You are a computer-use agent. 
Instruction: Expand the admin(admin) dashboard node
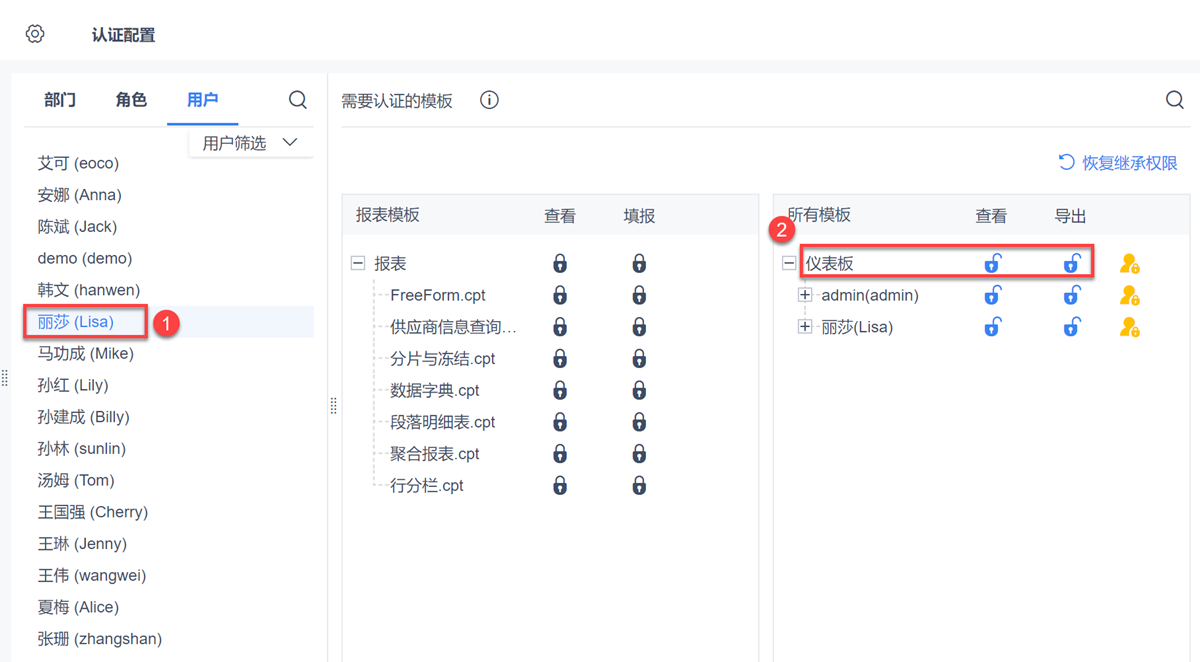pos(805,296)
